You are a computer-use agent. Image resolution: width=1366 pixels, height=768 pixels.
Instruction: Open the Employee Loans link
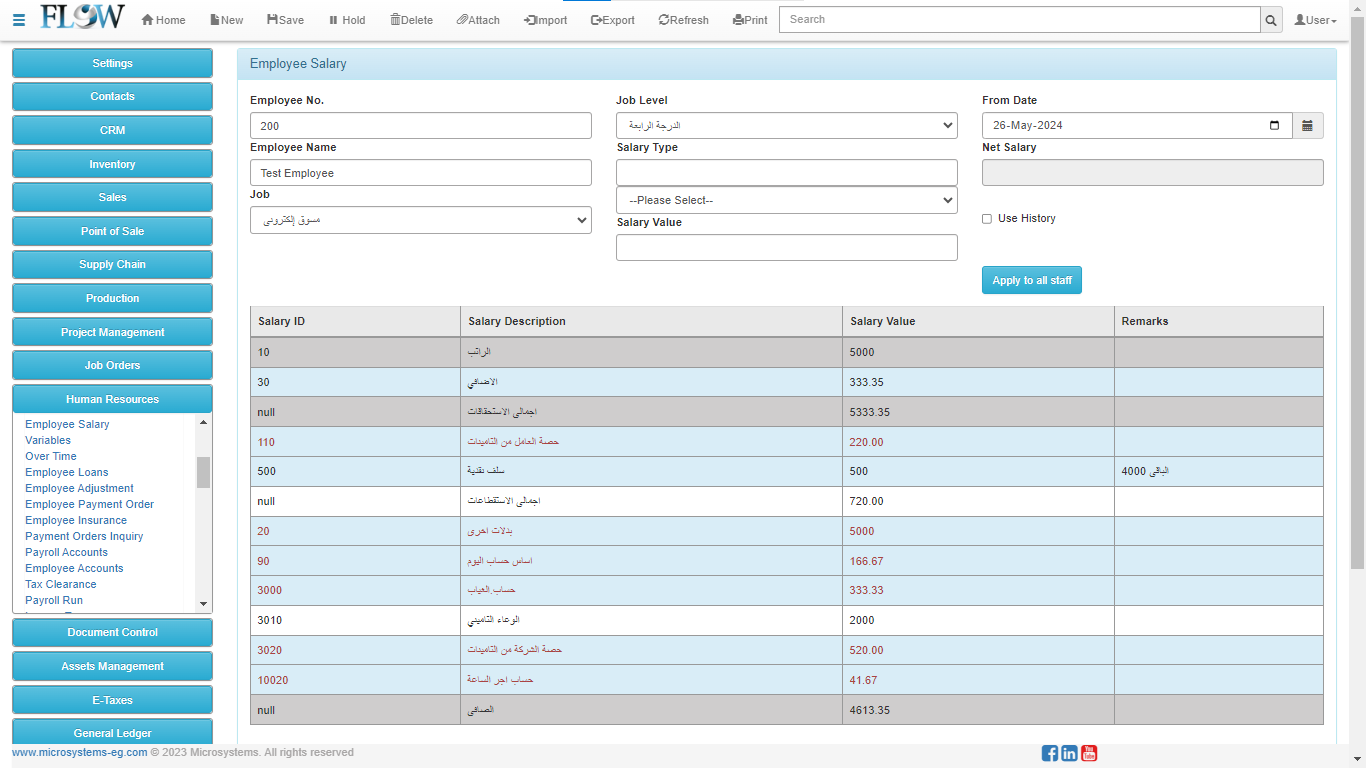pos(67,472)
